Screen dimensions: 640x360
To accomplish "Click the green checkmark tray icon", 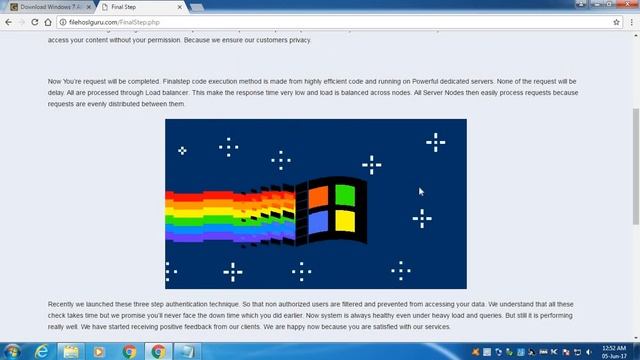I will coord(509,352).
